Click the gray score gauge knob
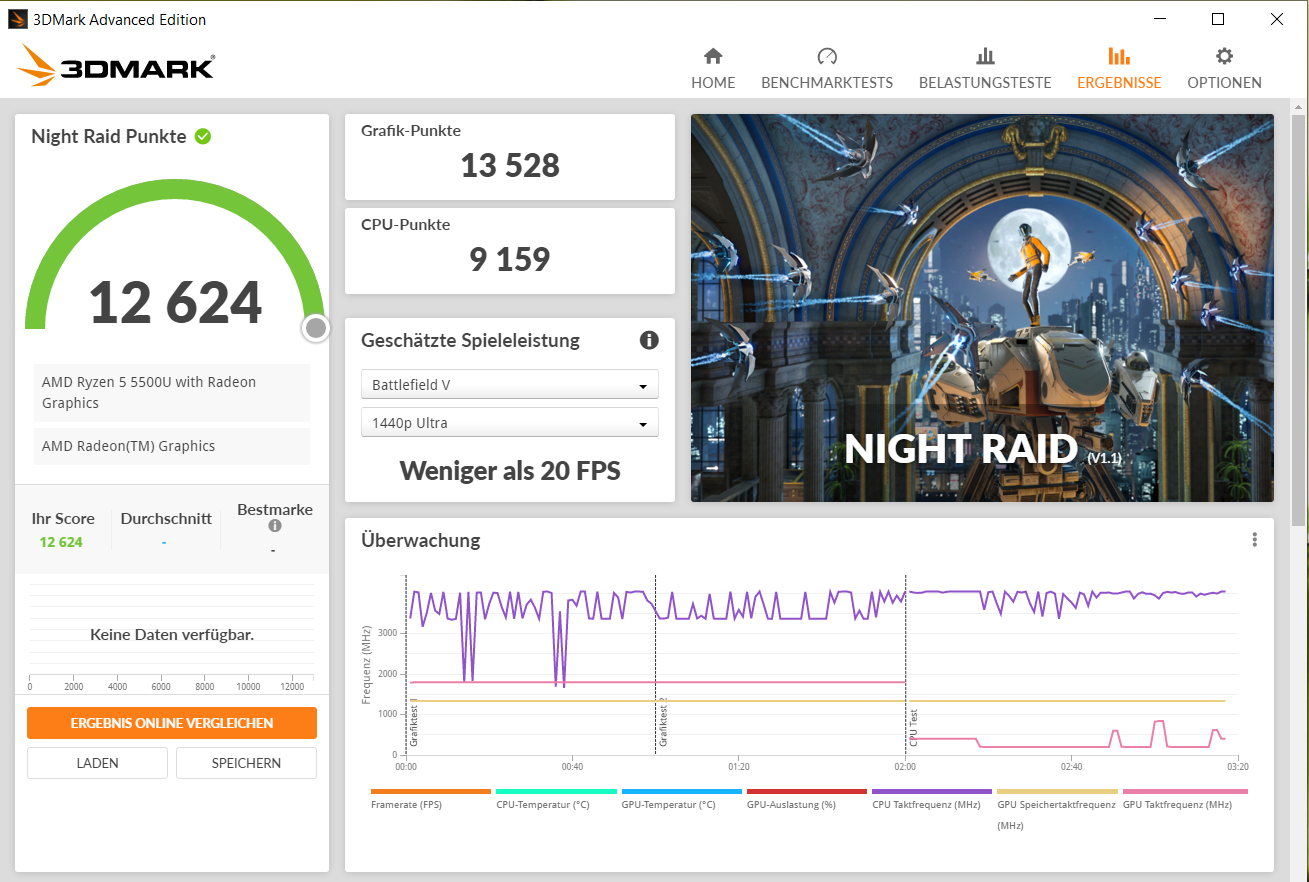Screen dimensions: 1309x882 click(x=316, y=328)
